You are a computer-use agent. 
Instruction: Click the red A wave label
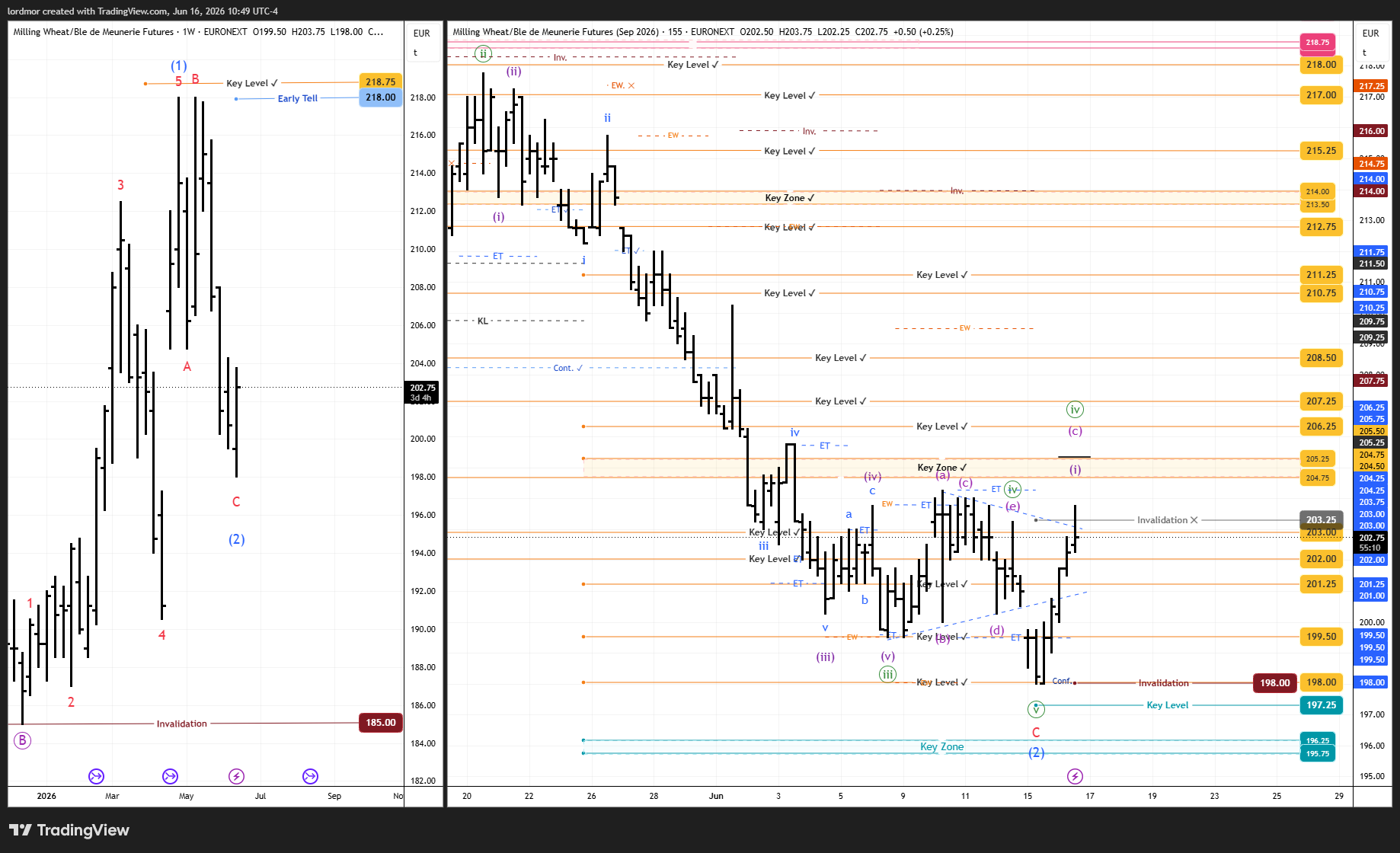187,367
